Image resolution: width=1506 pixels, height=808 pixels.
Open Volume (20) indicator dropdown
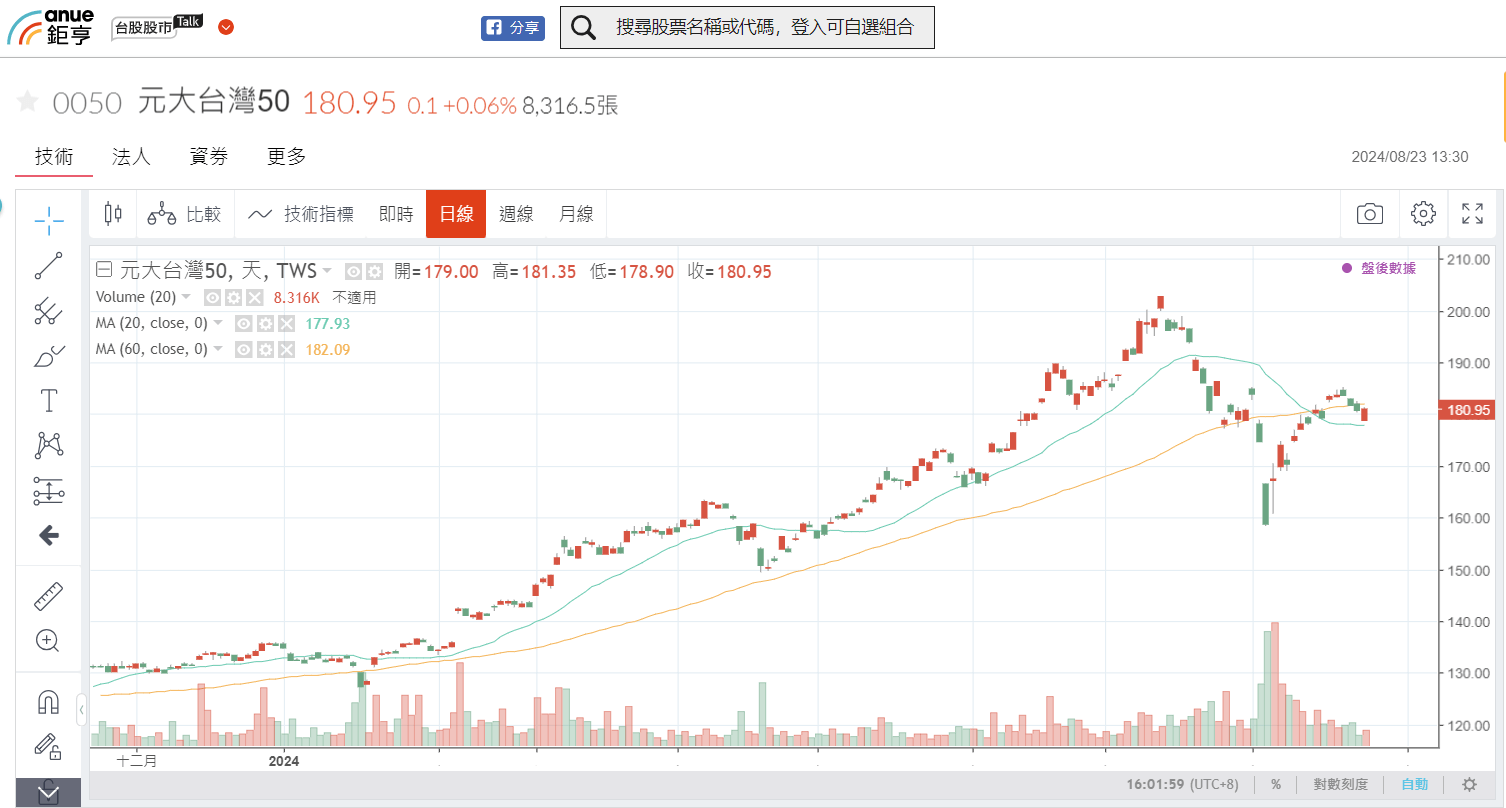187,297
